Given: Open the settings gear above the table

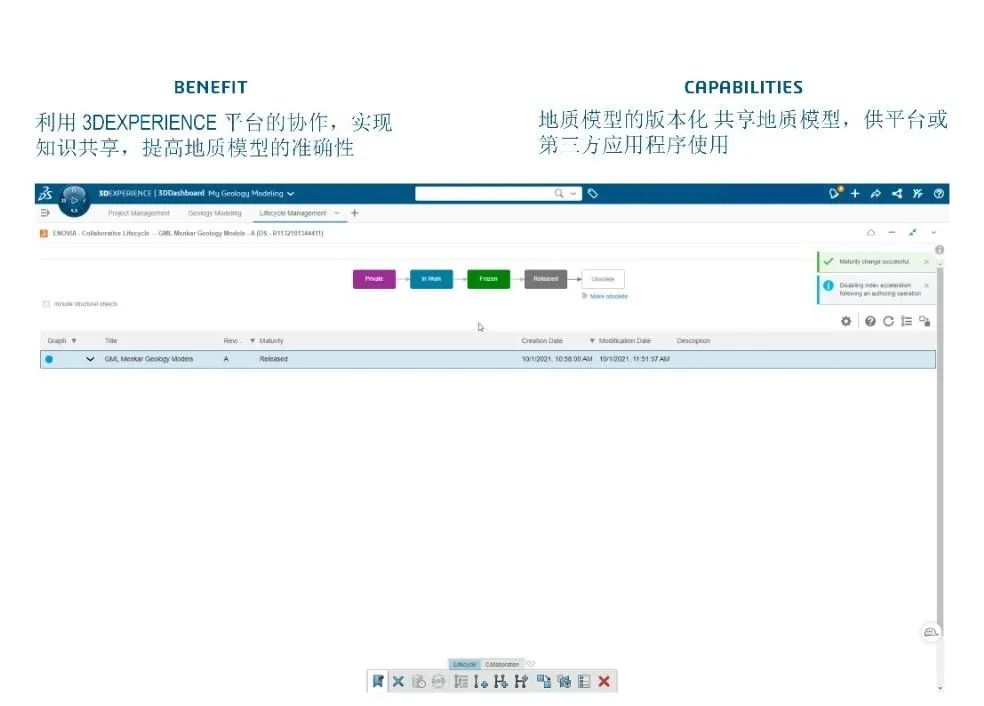Looking at the screenshot, I should tap(846, 321).
